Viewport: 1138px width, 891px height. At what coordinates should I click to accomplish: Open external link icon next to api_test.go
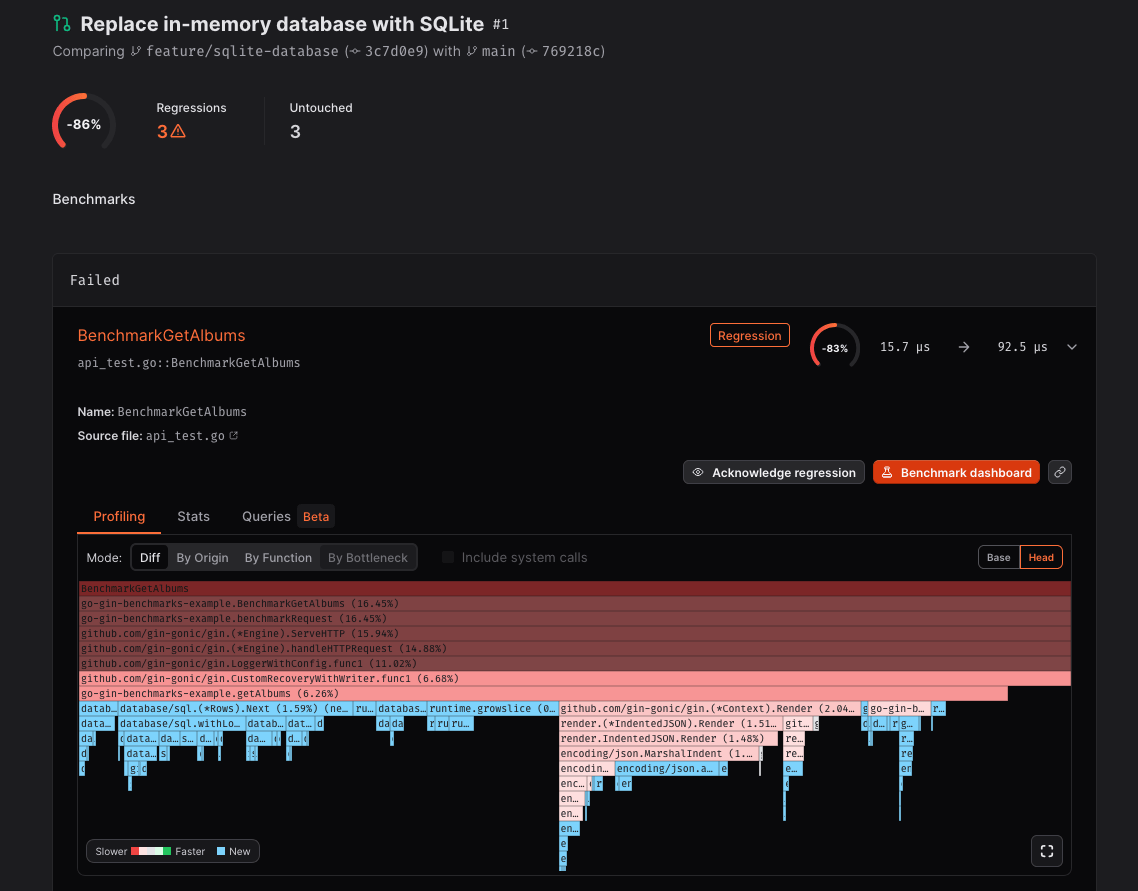coord(234,435)
